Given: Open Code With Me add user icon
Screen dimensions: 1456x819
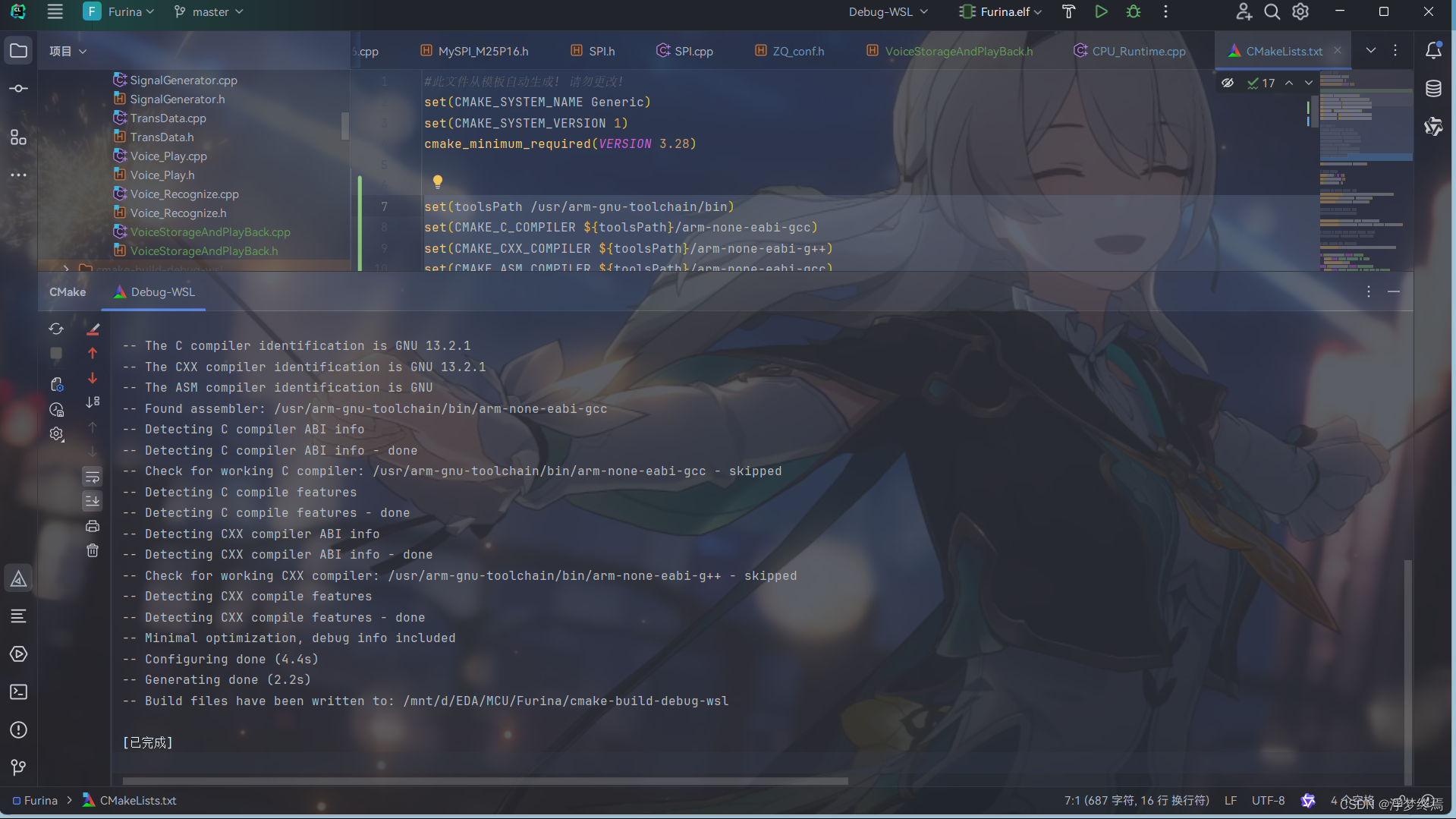Looking at the screenshot, I should tap(1244, 11).
